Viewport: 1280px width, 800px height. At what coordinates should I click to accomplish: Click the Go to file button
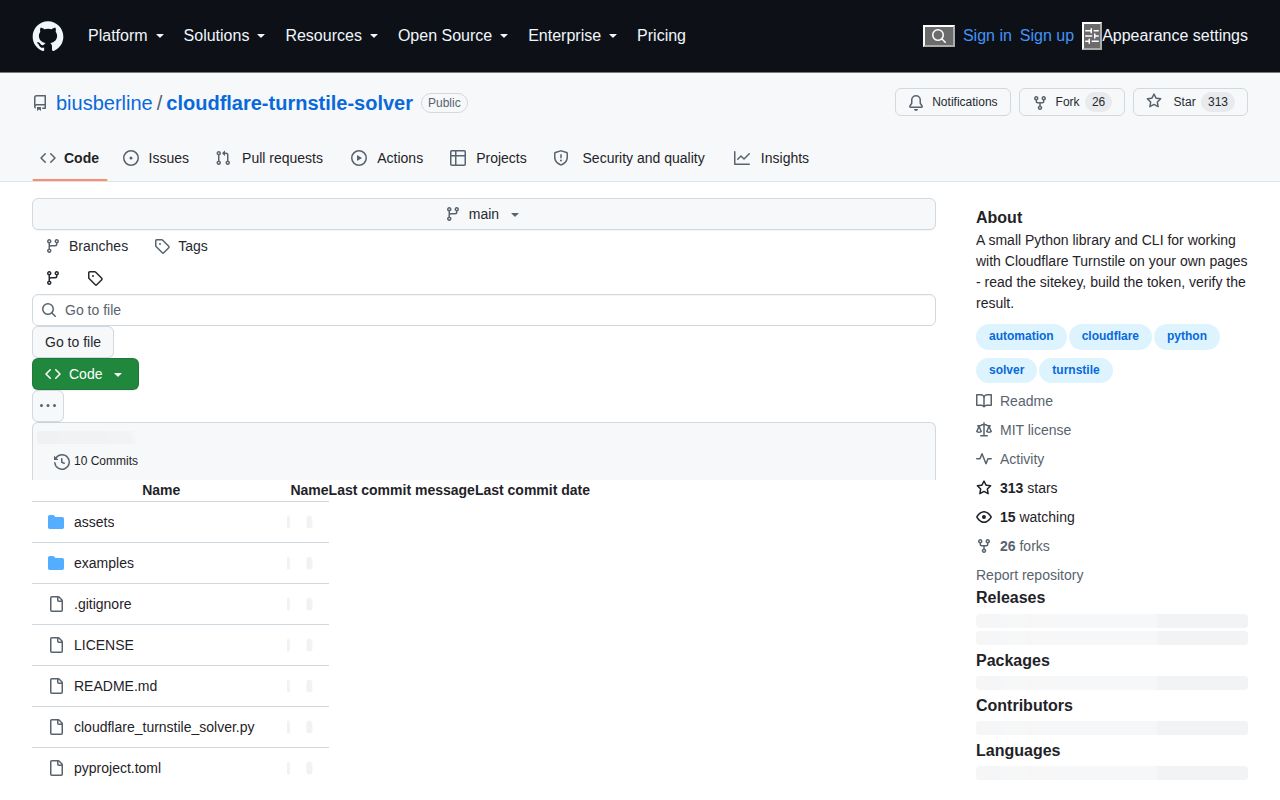pyautogui.click(x=73, y=342)
